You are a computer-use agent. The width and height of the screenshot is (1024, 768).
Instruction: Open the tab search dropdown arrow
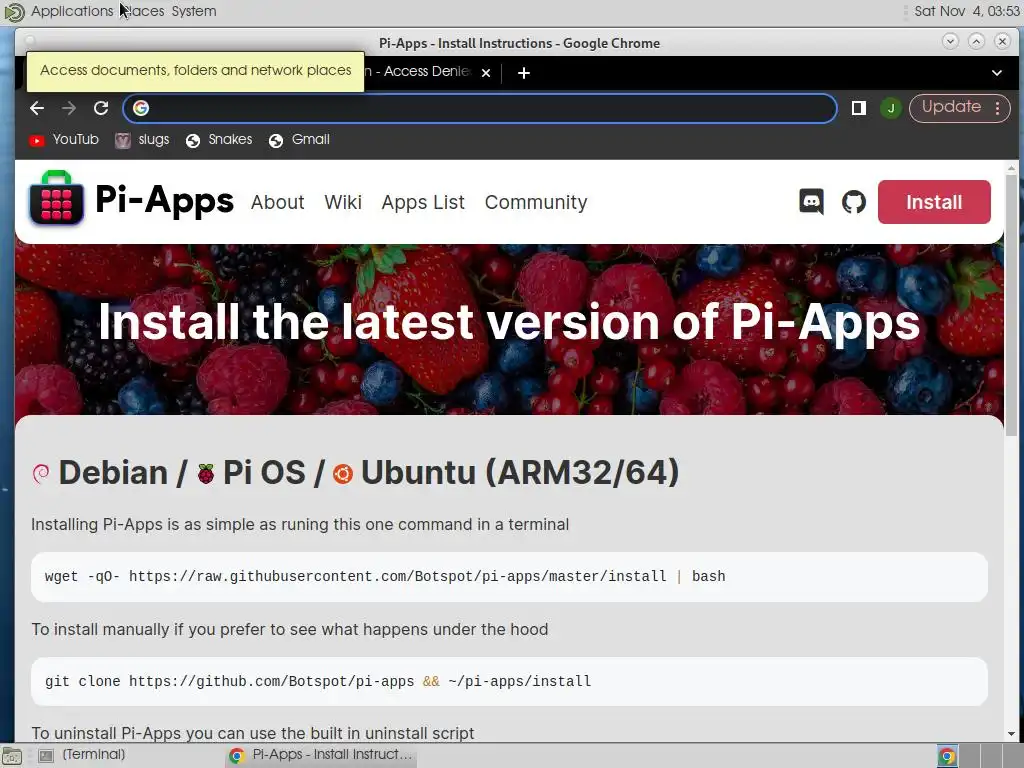[997, 72]
